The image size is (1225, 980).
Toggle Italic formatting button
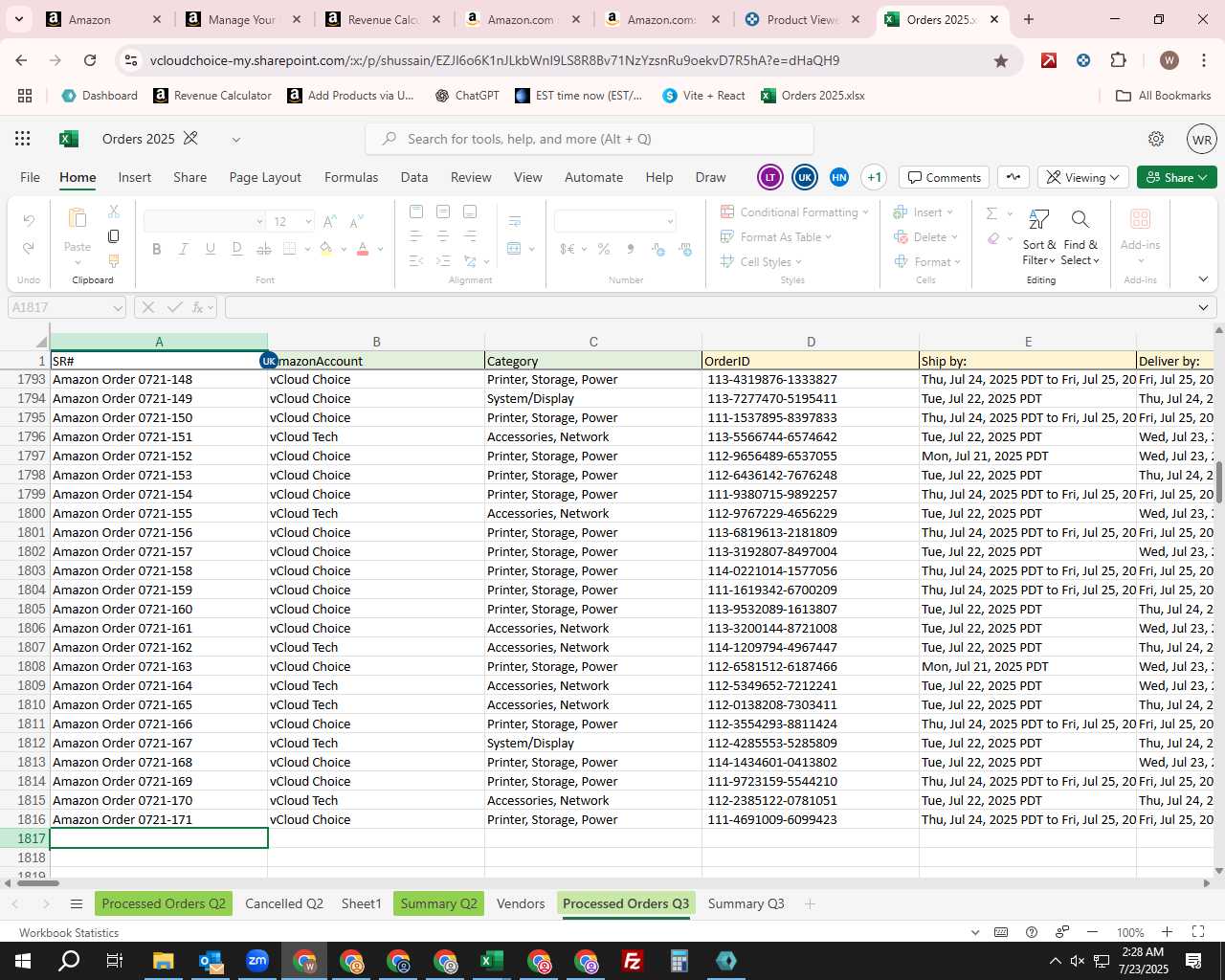pos(183,249)
